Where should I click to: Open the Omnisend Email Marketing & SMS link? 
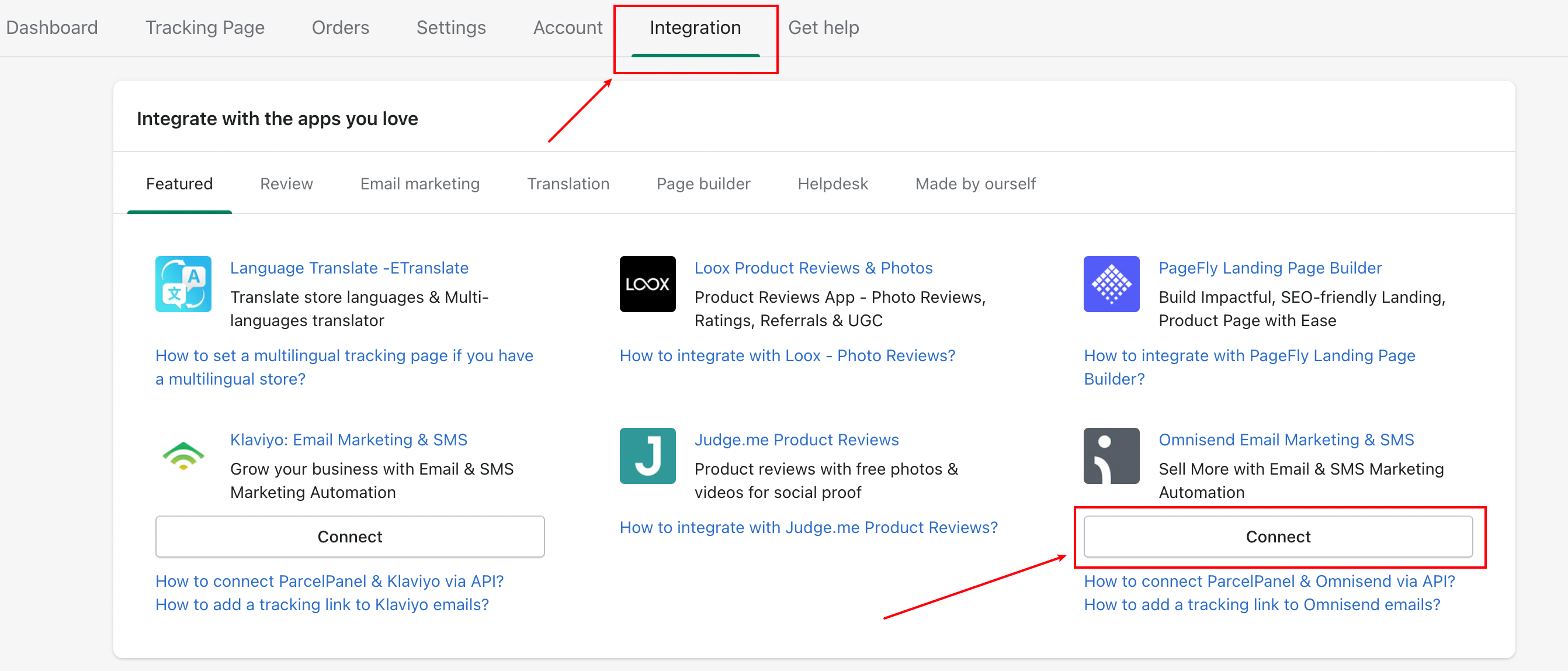click(x=1286, y=440)
